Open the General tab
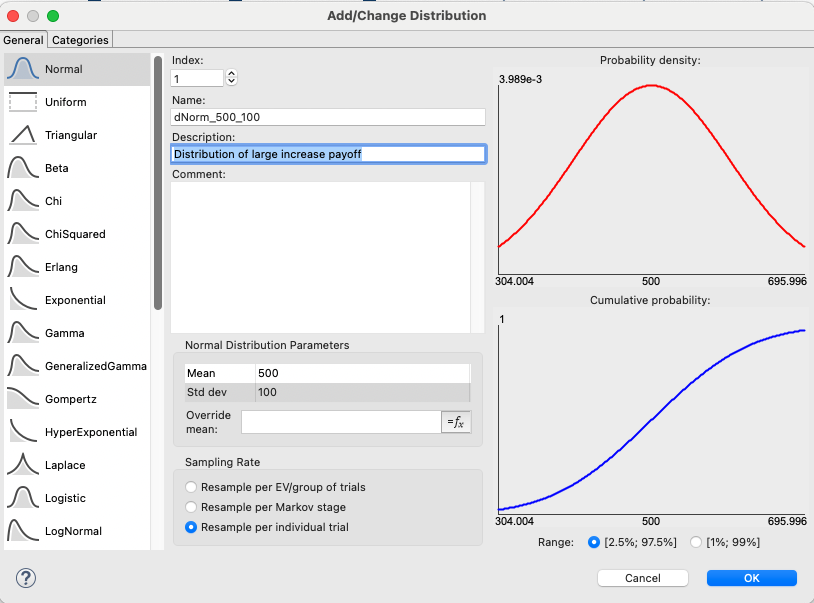 point(23,39)
